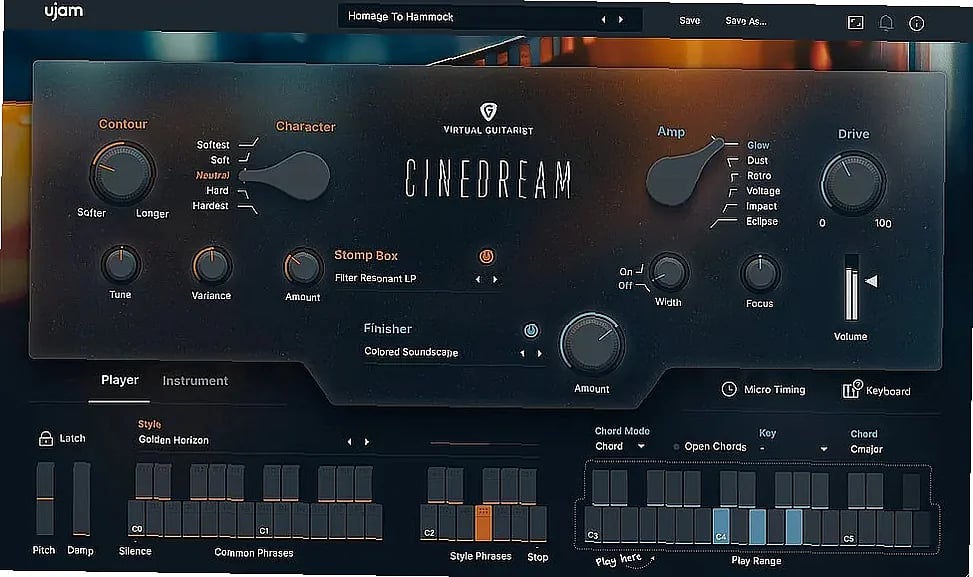
Task: Click the resize window icon
Action: click(x=855, y=22)
